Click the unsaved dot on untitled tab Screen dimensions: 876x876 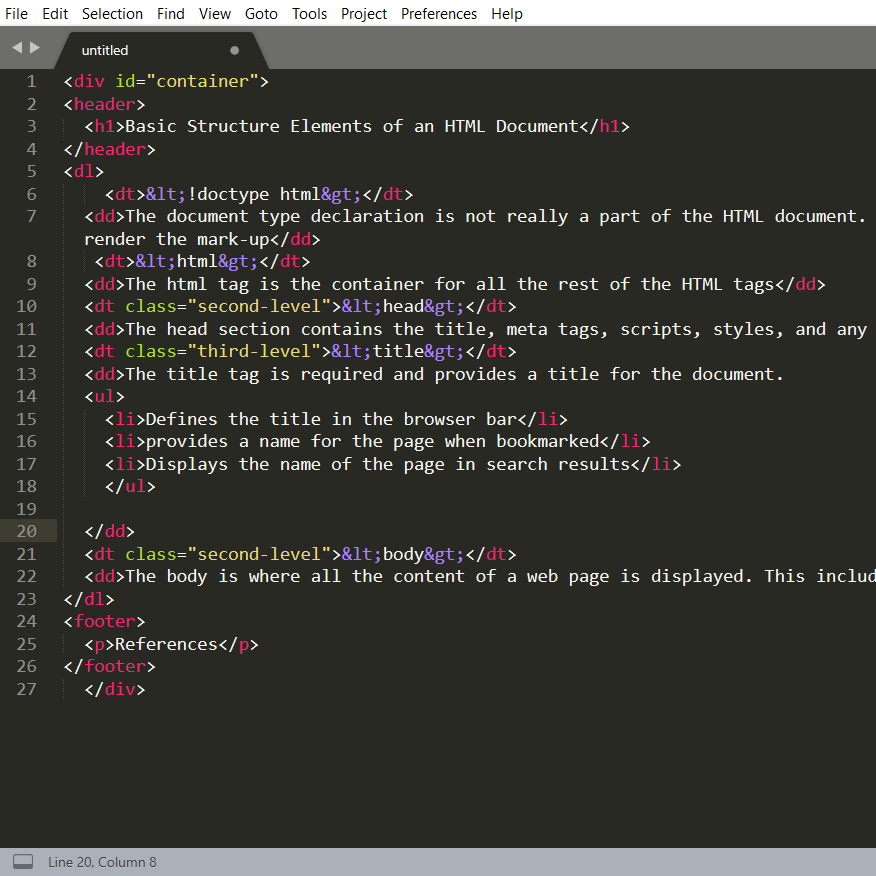tap(235, 50)
